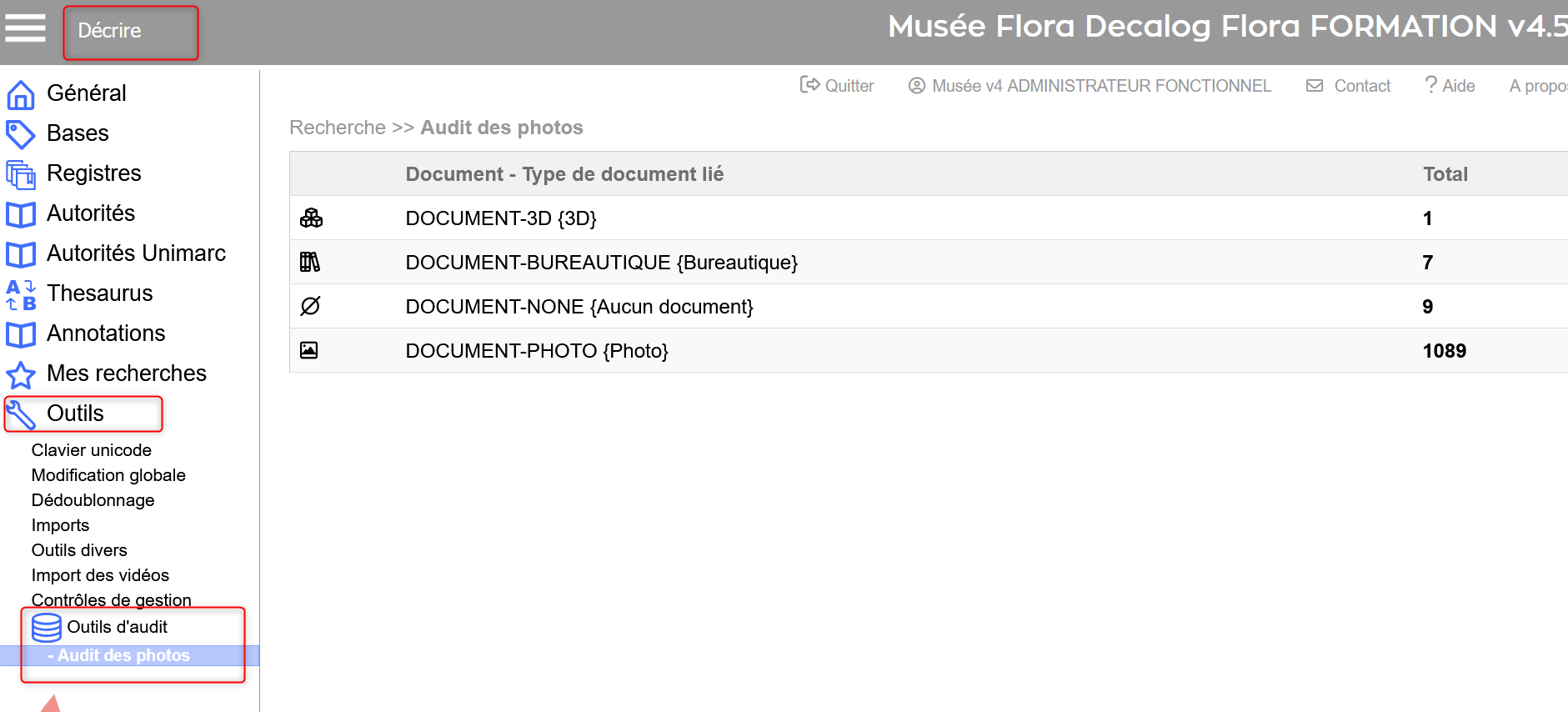
Task: Click the Aide help link
Action: [x=1450, y=86]
